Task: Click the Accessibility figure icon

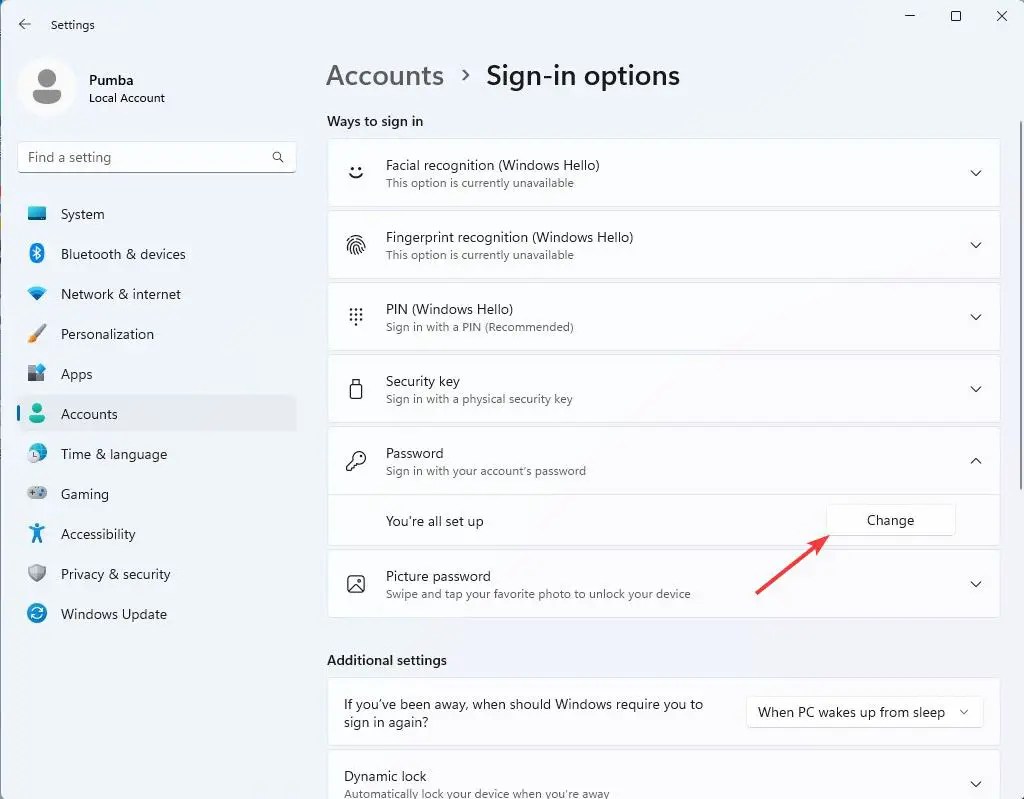Action: [x=37, y=534]
